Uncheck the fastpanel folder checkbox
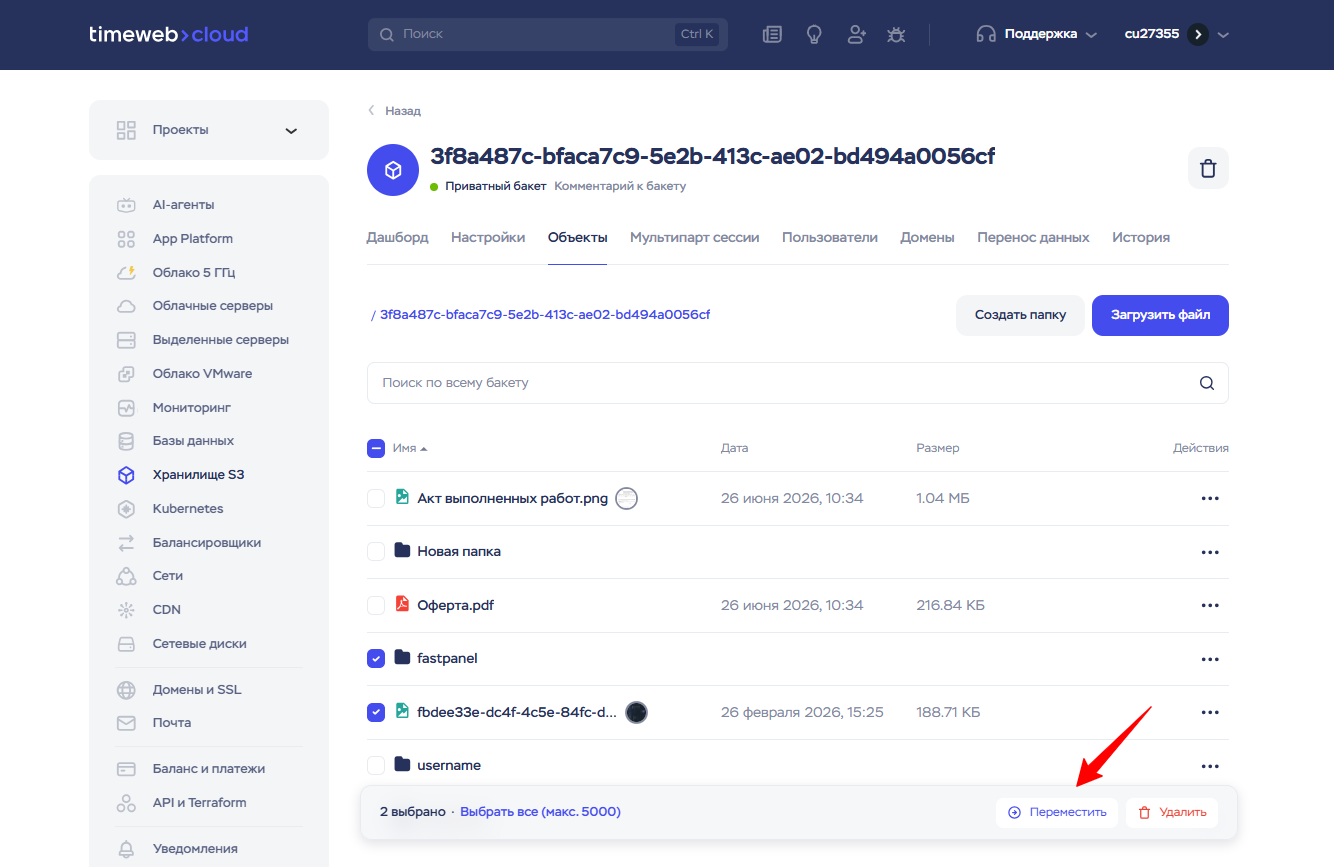Screen dimensions: 1334x867 point(376,659)
